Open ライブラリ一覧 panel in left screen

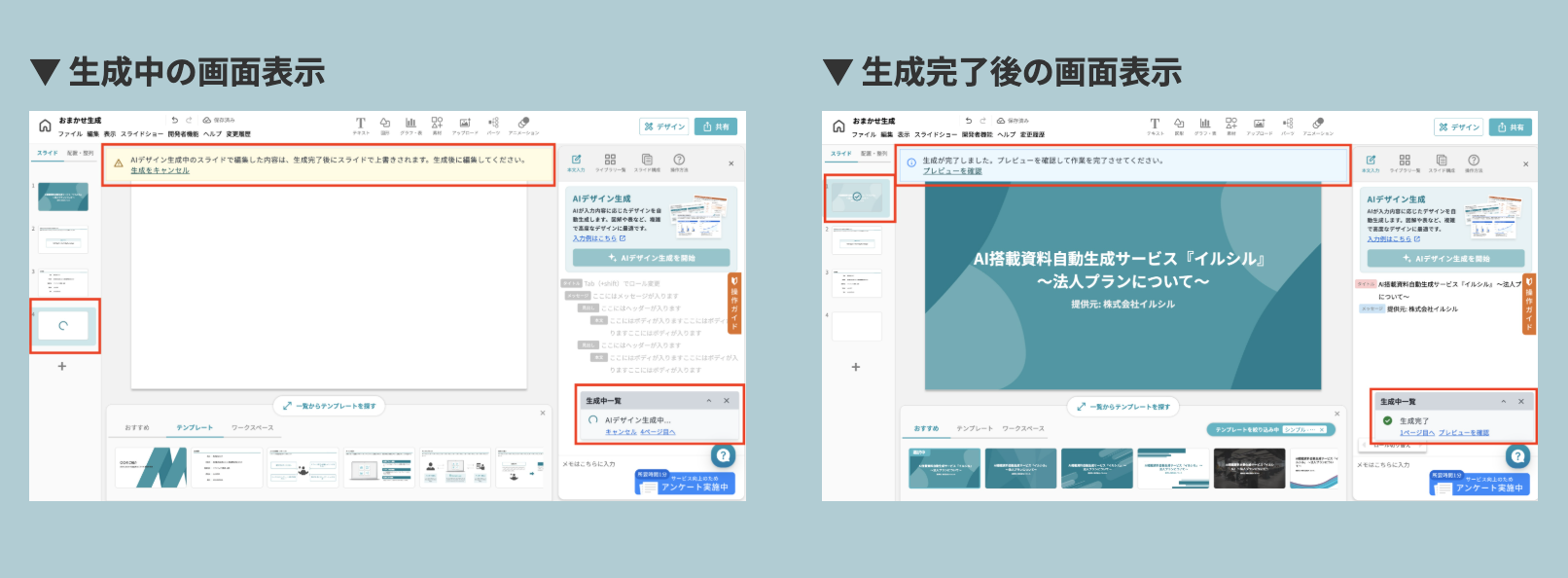point(610,163)
